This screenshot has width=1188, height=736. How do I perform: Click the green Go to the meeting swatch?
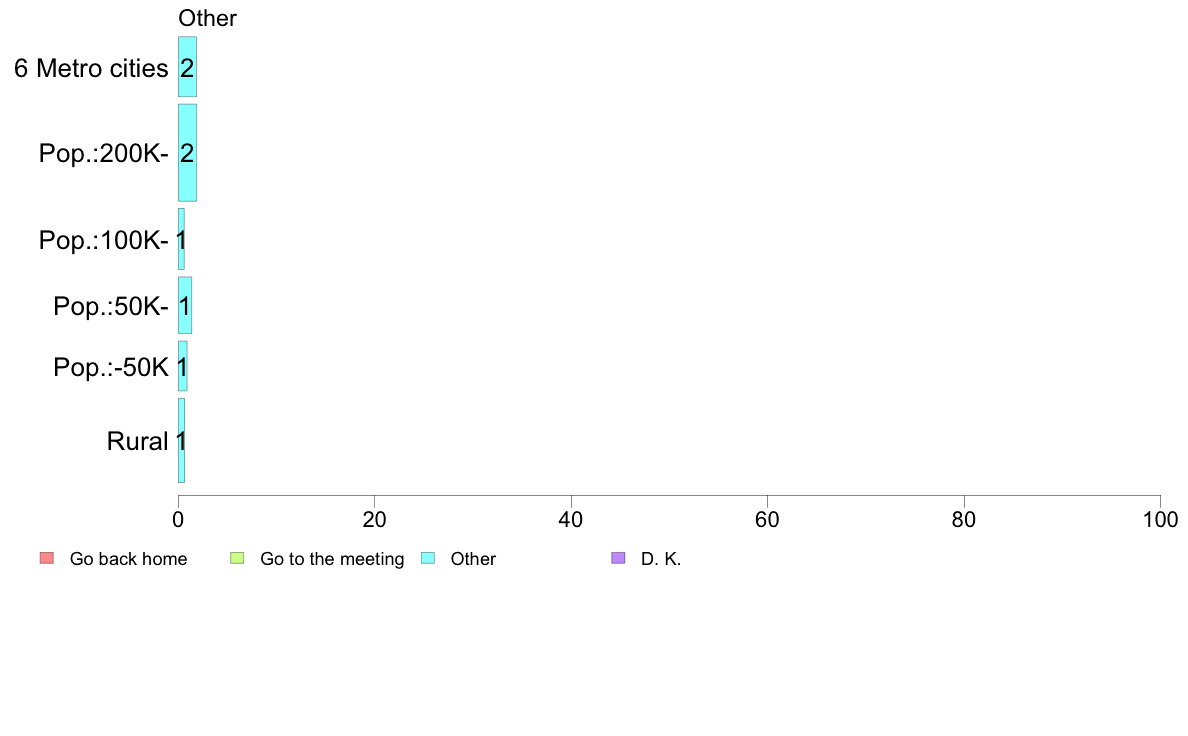(x=237, y=559)
